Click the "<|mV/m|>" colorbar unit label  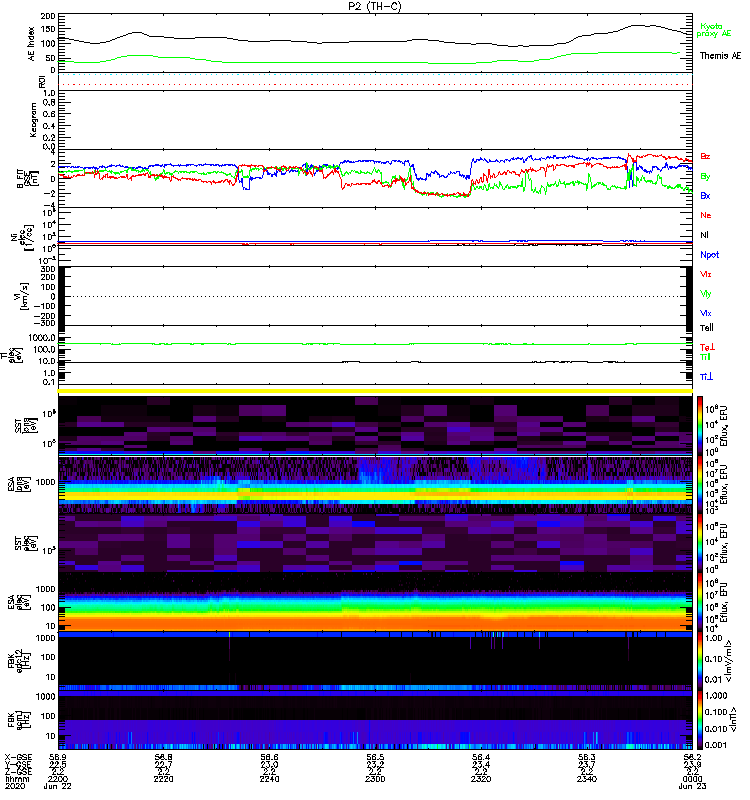730,662
